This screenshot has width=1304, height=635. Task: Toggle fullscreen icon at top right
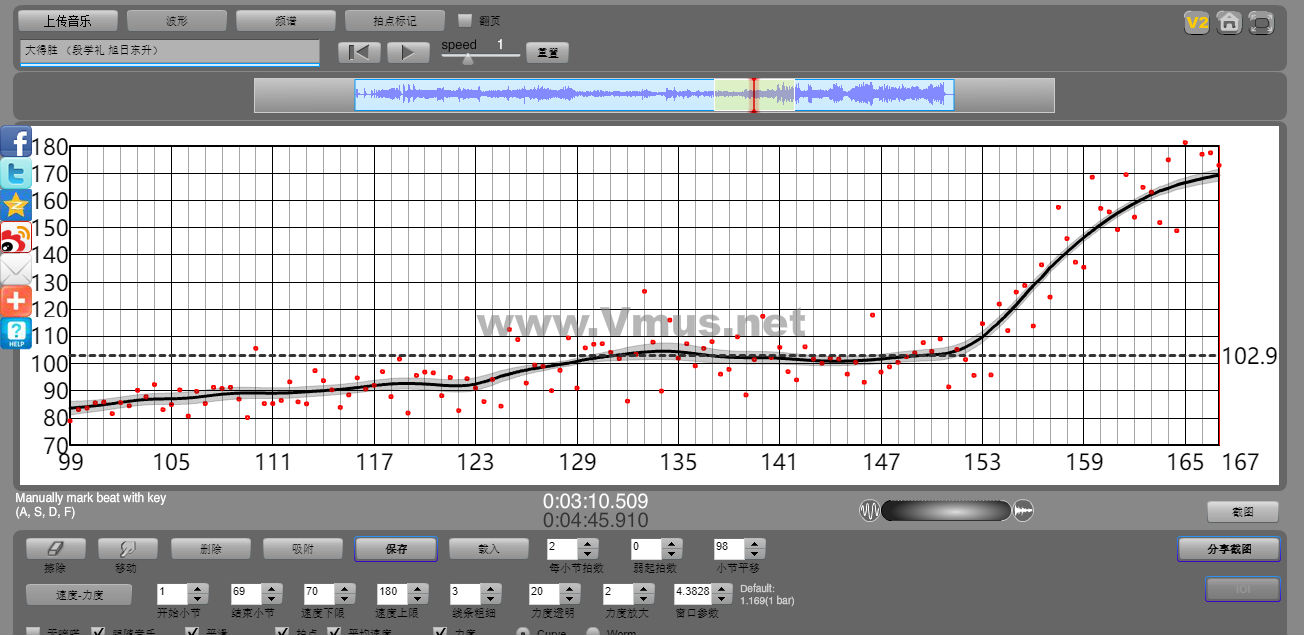(x=1262, y=22)
